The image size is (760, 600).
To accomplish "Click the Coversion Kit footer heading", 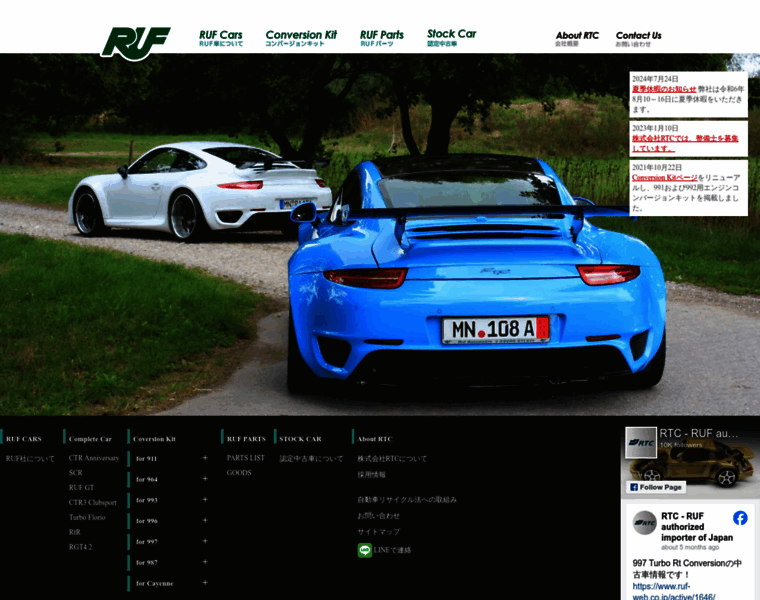I will [154, 439].
